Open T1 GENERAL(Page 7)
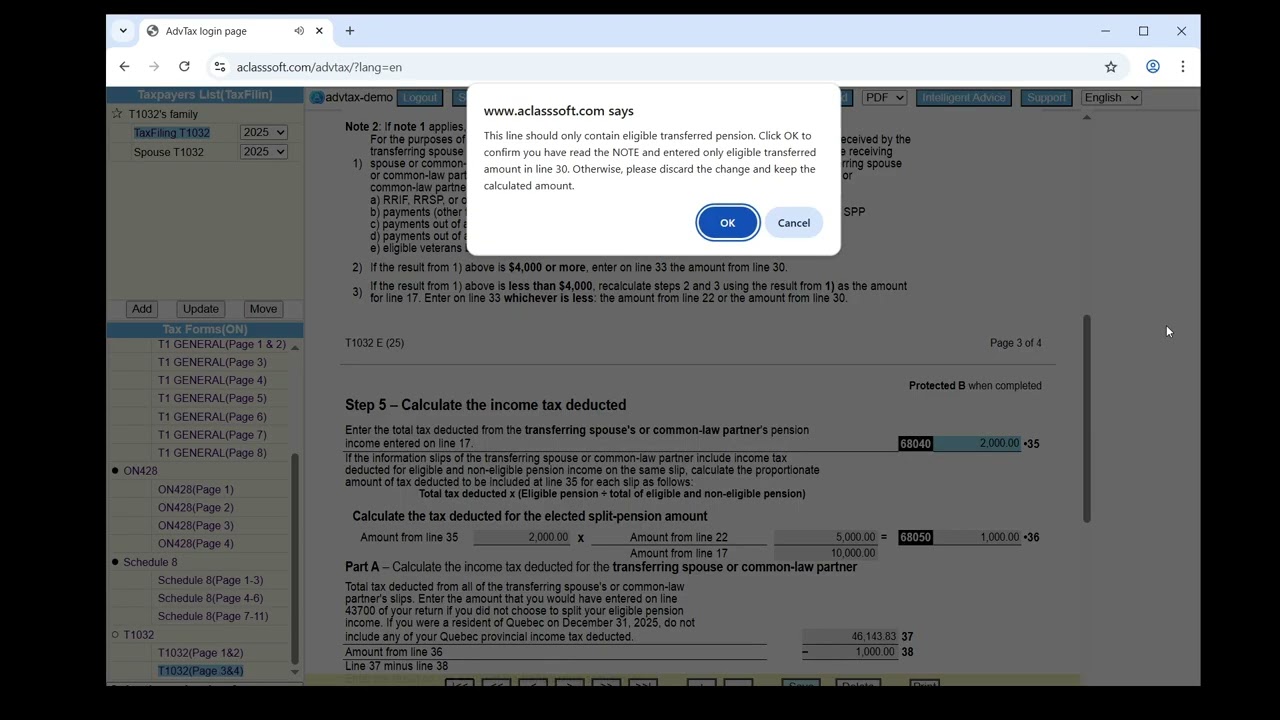 click(x=212, y=435)
